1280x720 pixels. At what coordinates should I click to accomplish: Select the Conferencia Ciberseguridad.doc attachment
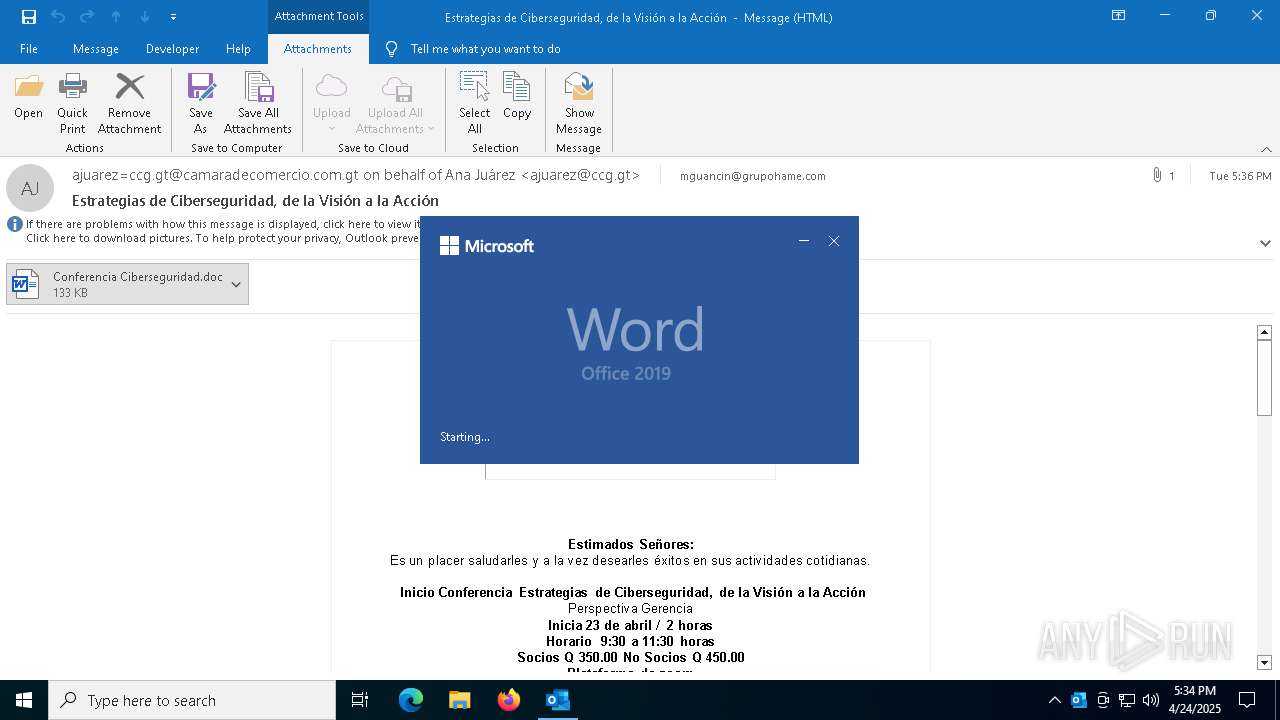[x=127, y=284]
